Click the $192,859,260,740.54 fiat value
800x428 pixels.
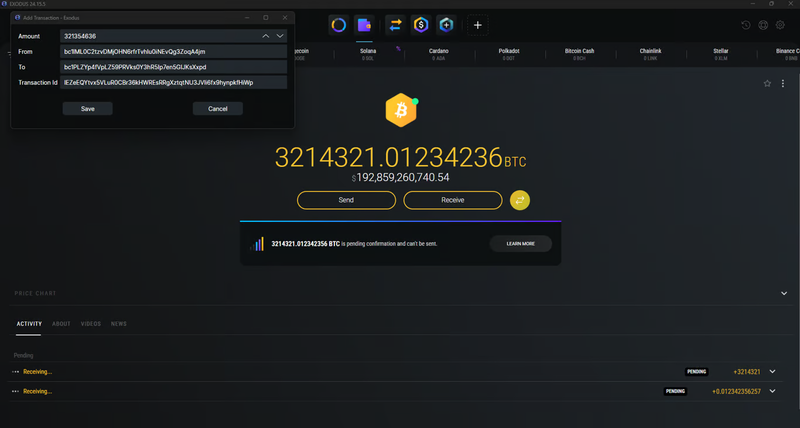401,178
